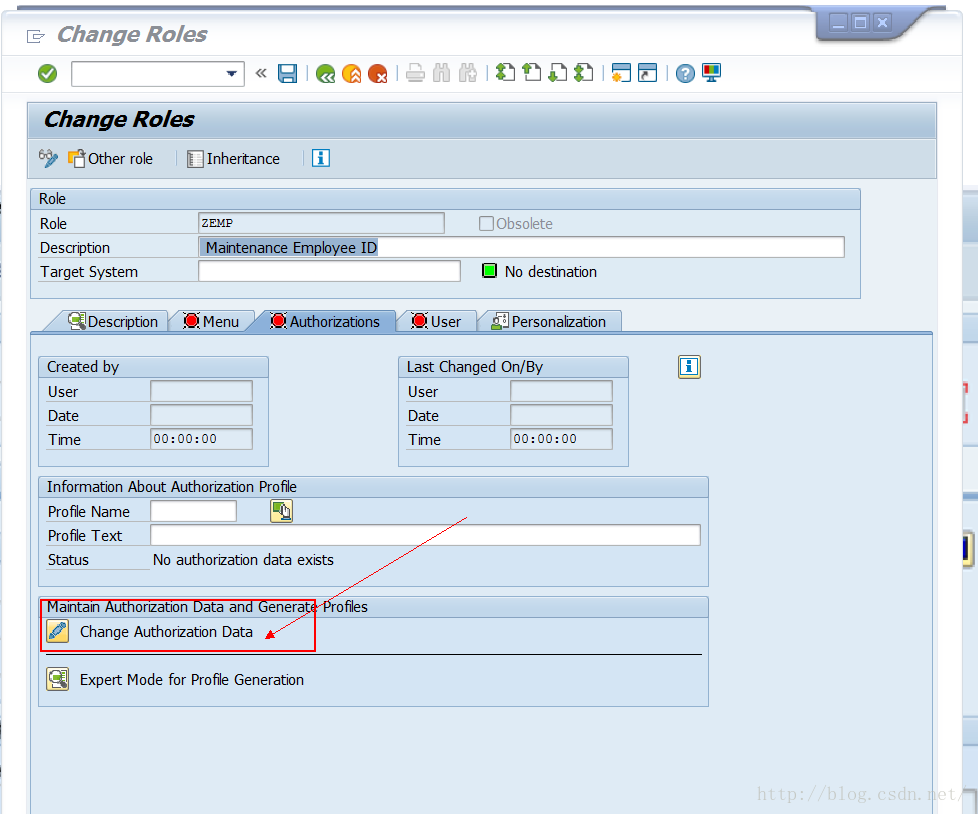
Task: Go to Next Page icon
Action: coord(558,73)
